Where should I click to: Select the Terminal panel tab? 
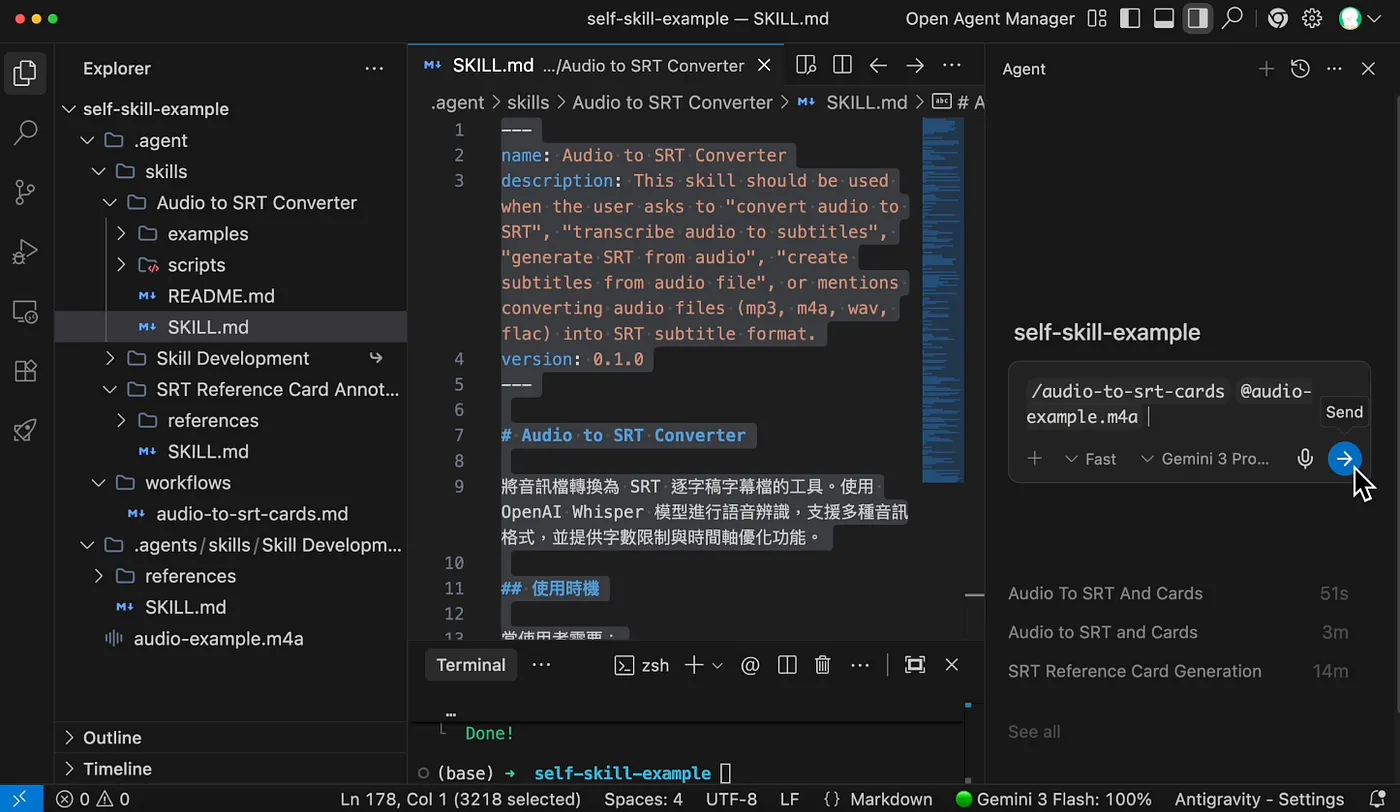471,665
